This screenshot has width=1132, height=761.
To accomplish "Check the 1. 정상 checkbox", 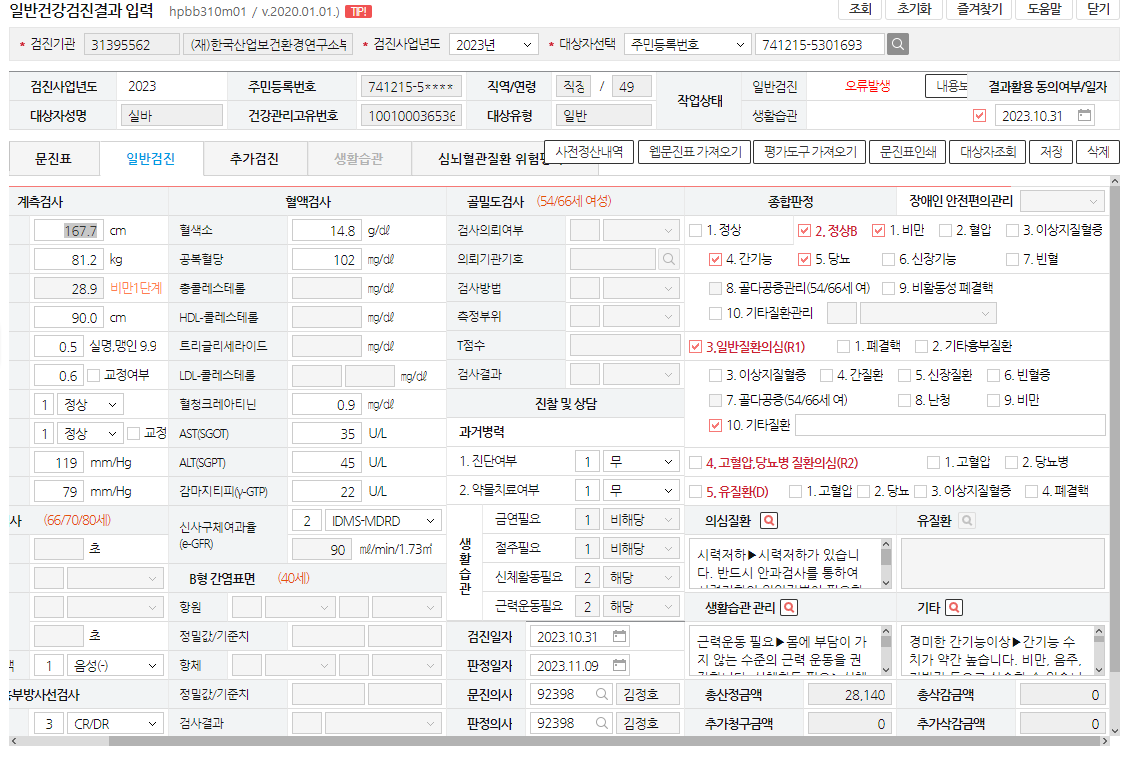I will (696, 230).
